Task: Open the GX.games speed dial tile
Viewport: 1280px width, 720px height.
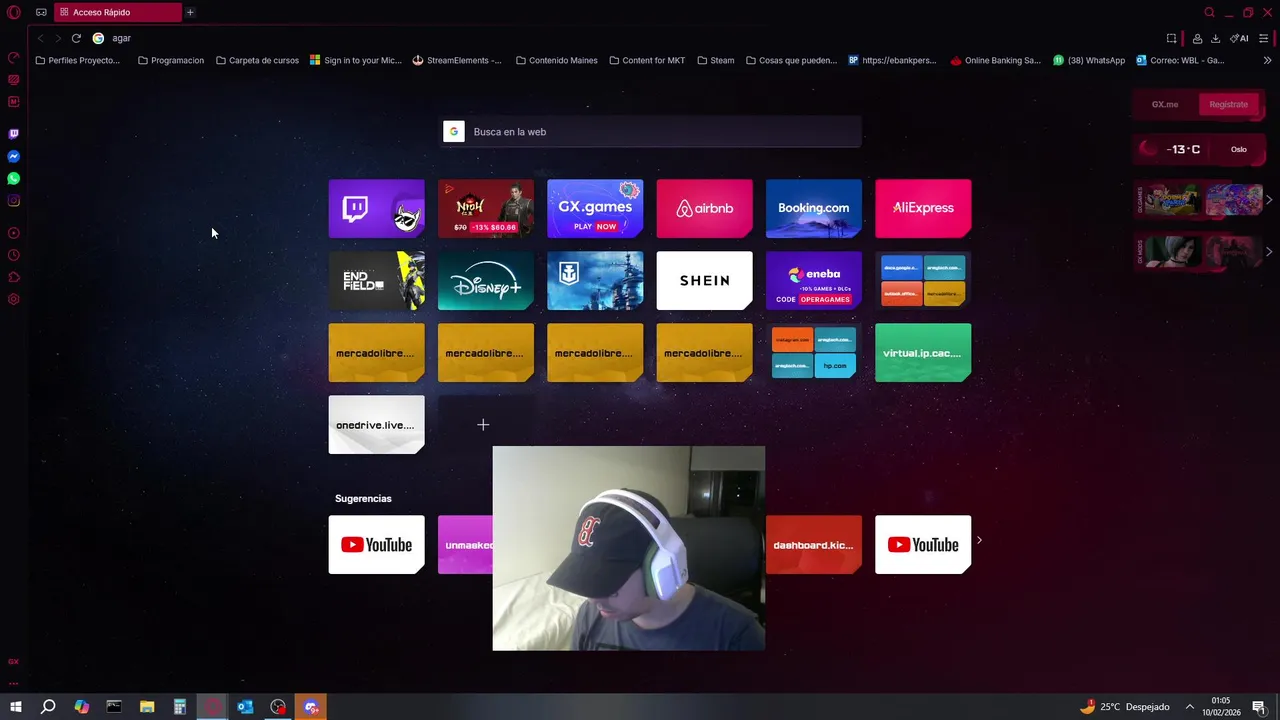Action: tap(595, 208)
